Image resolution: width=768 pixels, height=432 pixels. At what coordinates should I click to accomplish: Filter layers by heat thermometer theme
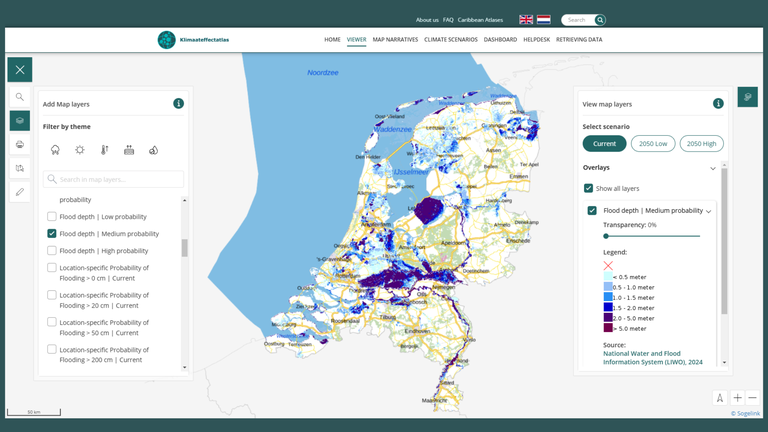point(104,150)
